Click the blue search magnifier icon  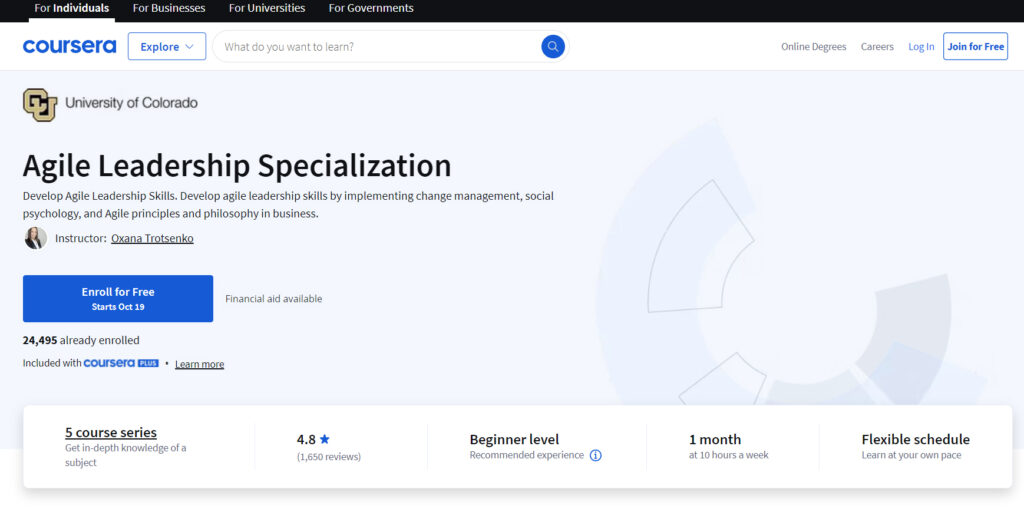[x=553, y=47]
